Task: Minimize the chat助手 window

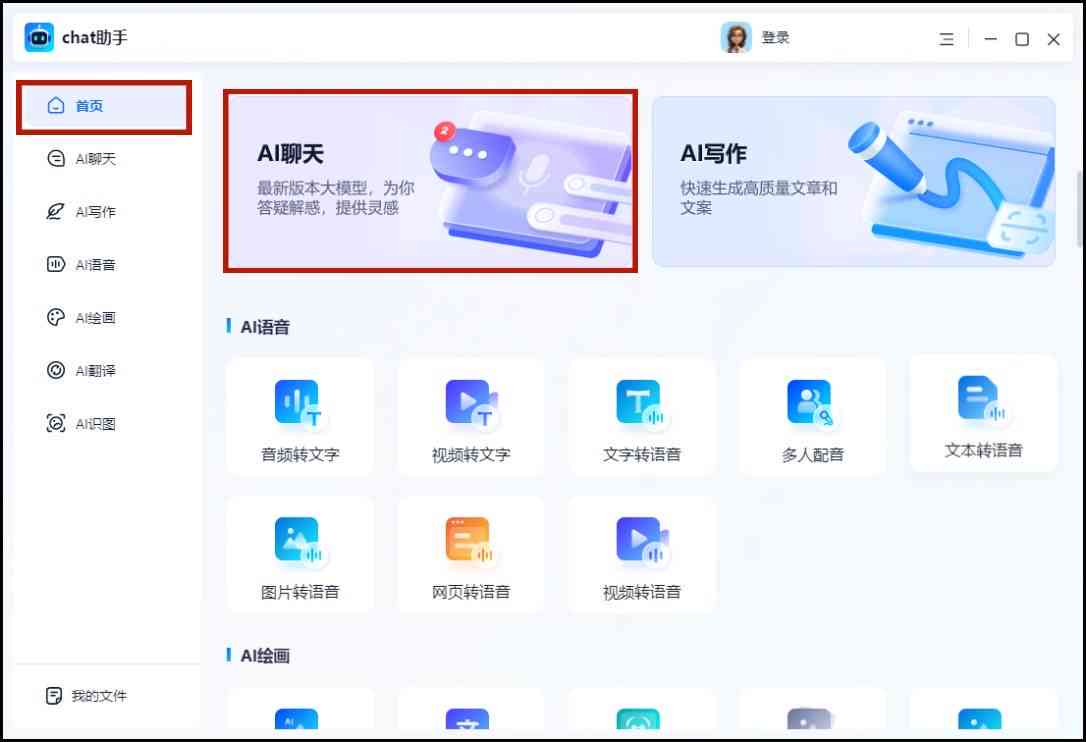Action: point(990,39)
